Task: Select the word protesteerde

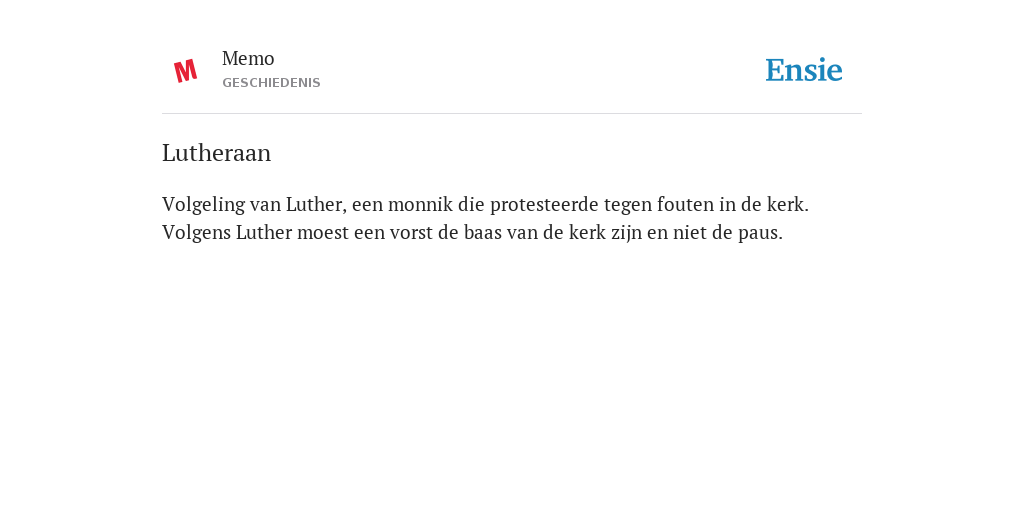Action: (x=544, y=206)
